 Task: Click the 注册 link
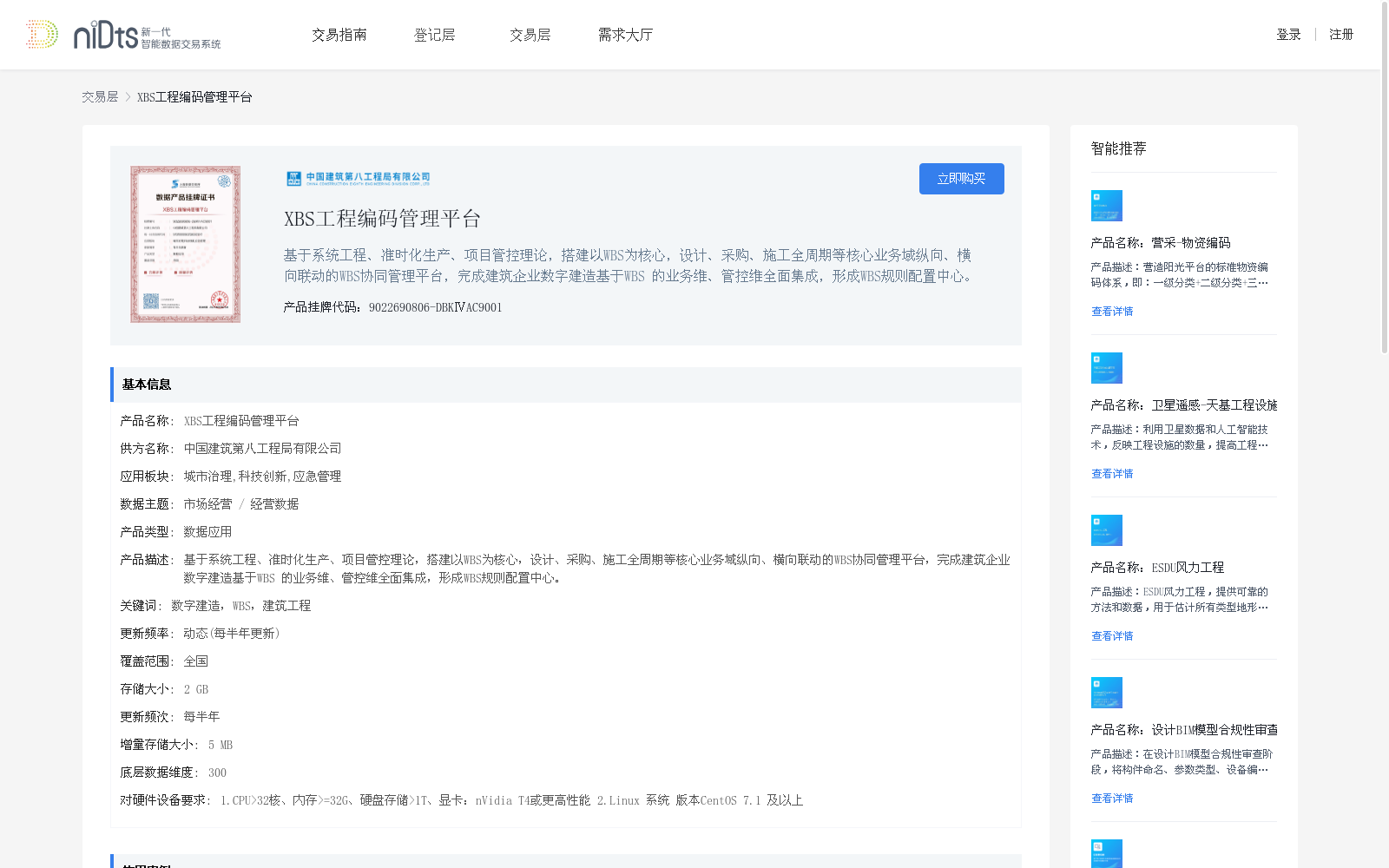[x=1341, y=35]
